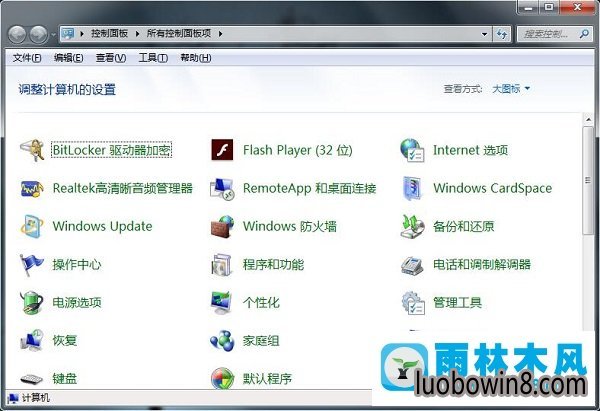Viewport: 600px width, 411px height.
Task: Click the Windows Update icon
Action: [33, 226]
